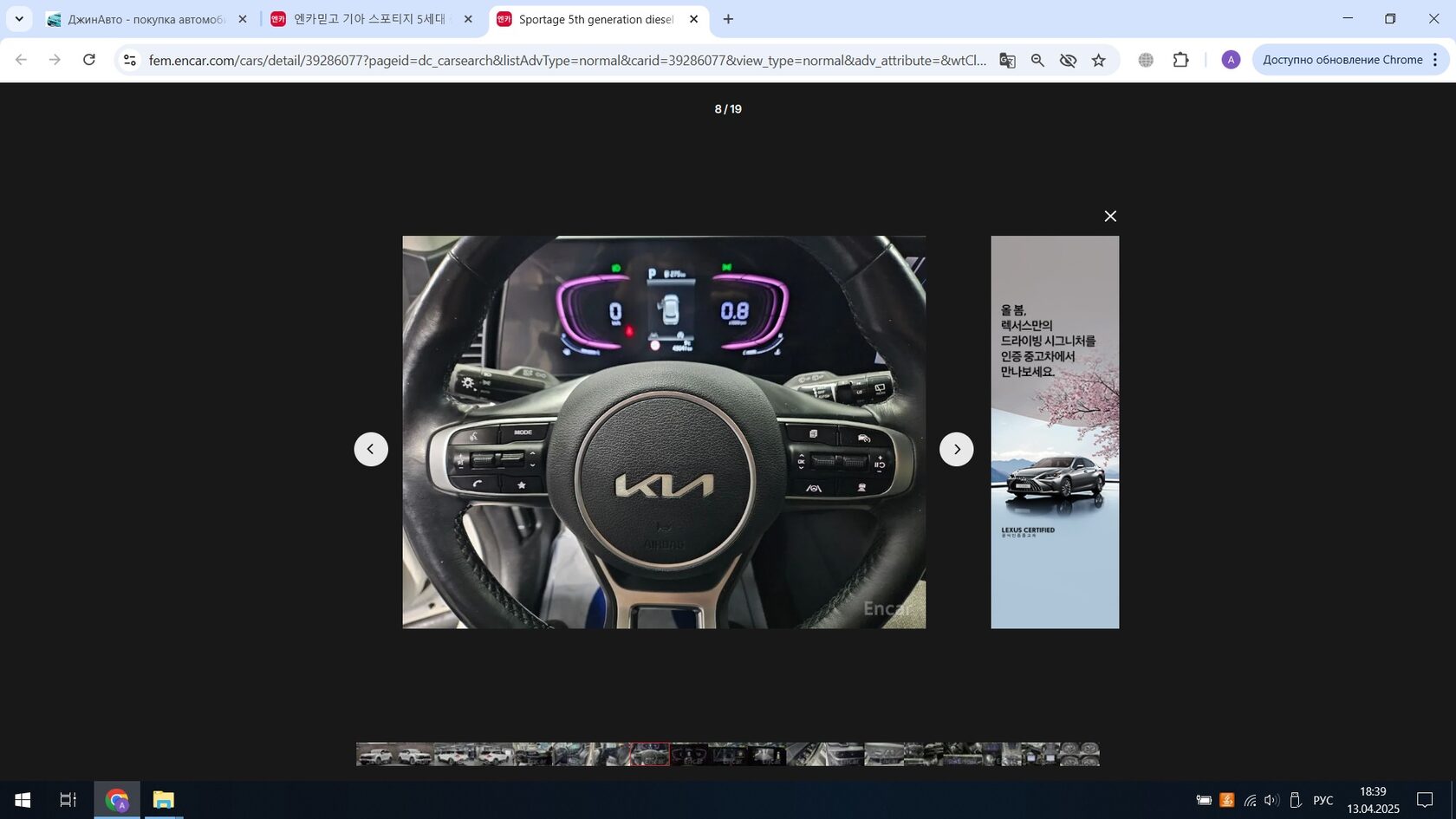
Task: Select the red-outlined steering wheel thumbnail
Action: point(650,754)
